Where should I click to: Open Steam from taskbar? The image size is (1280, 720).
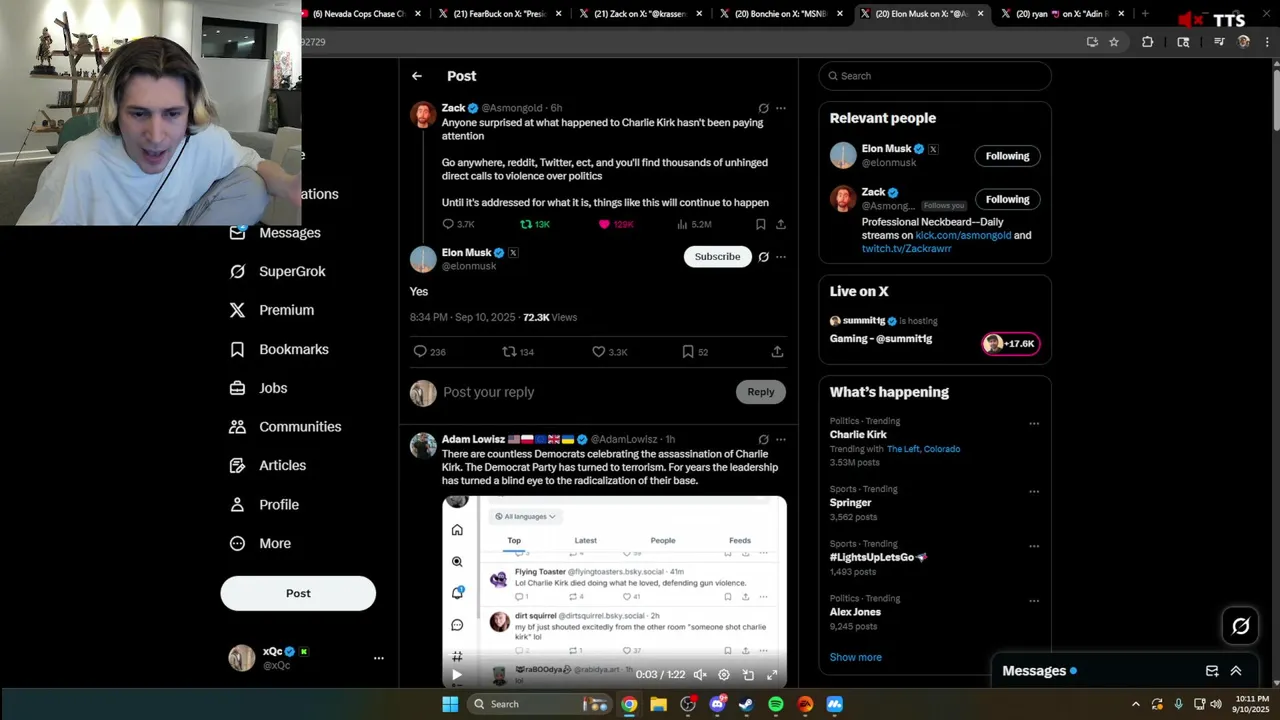pyautogui.click(x=746, y=704)
